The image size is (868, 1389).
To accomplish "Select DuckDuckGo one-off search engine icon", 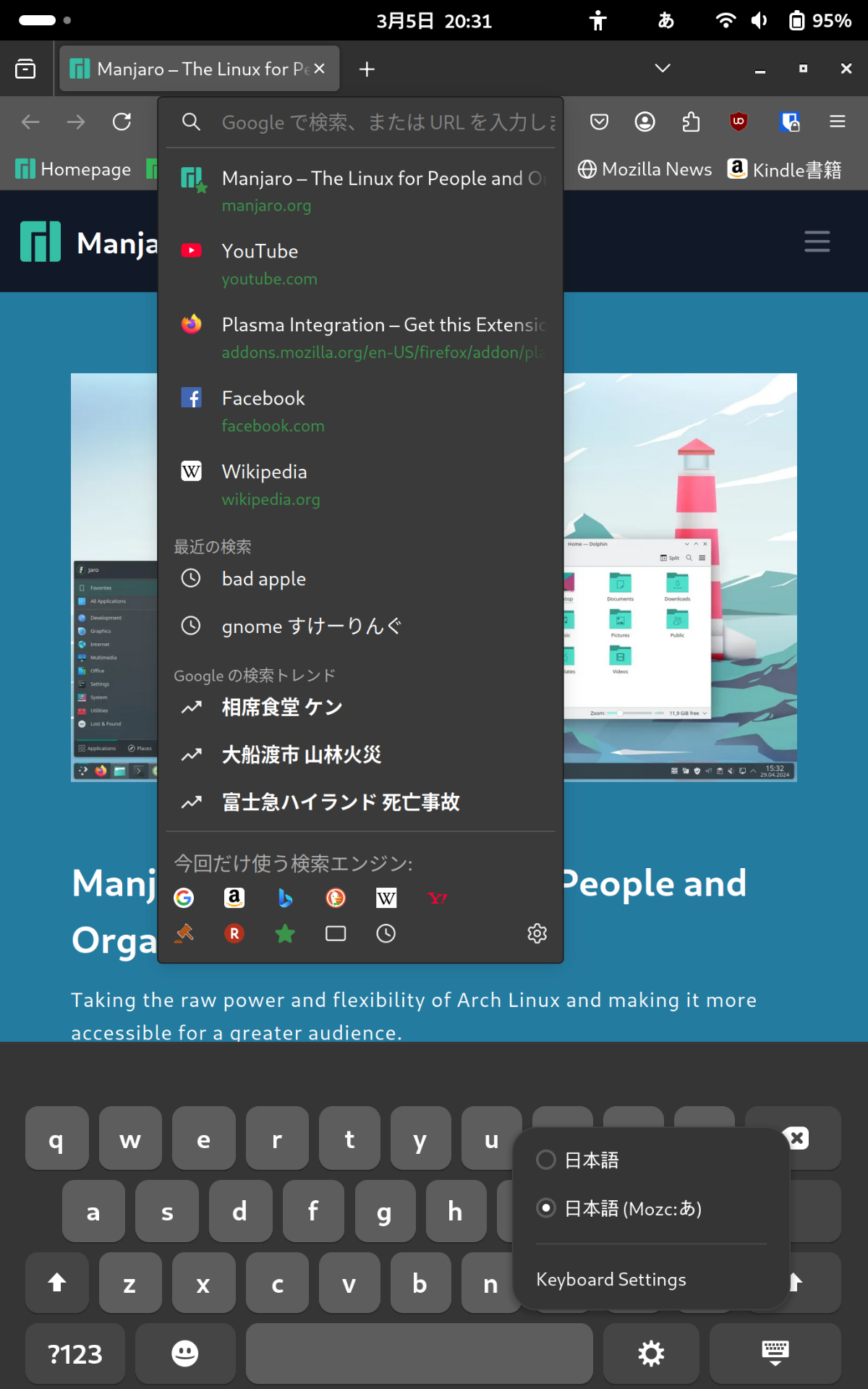I will [336, 898].
